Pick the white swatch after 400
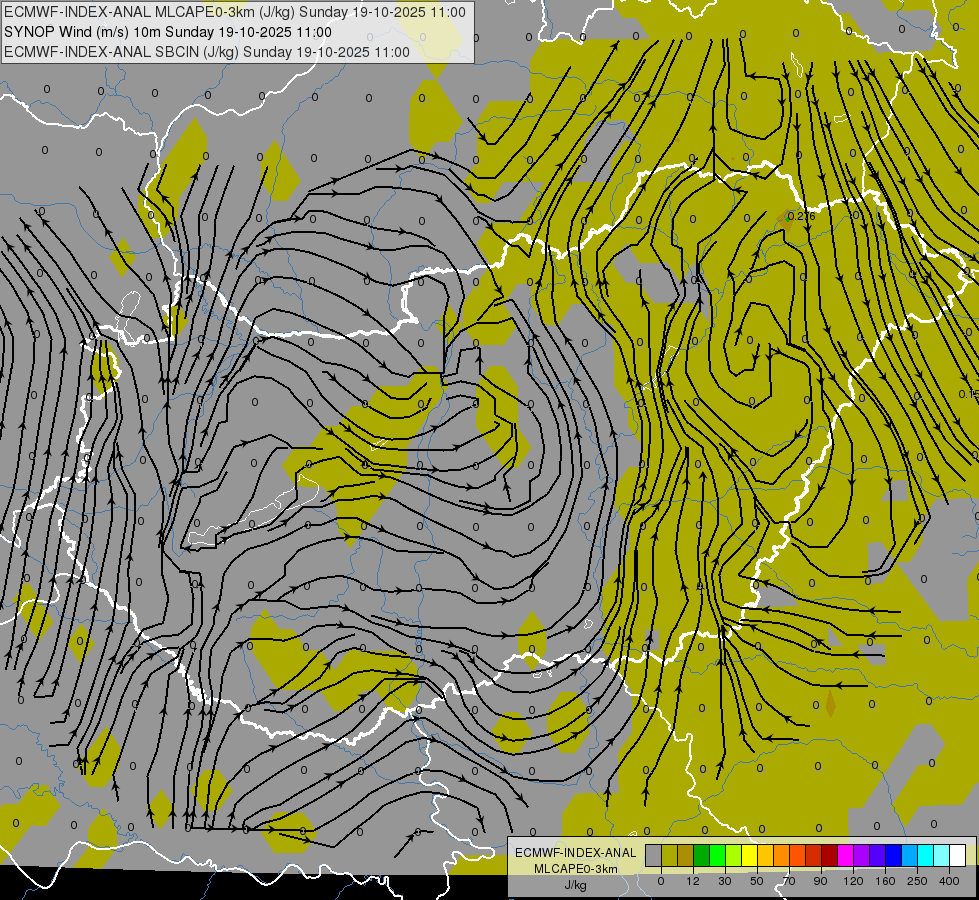Viewport: 979px width, 900px height. coord(958,855)
